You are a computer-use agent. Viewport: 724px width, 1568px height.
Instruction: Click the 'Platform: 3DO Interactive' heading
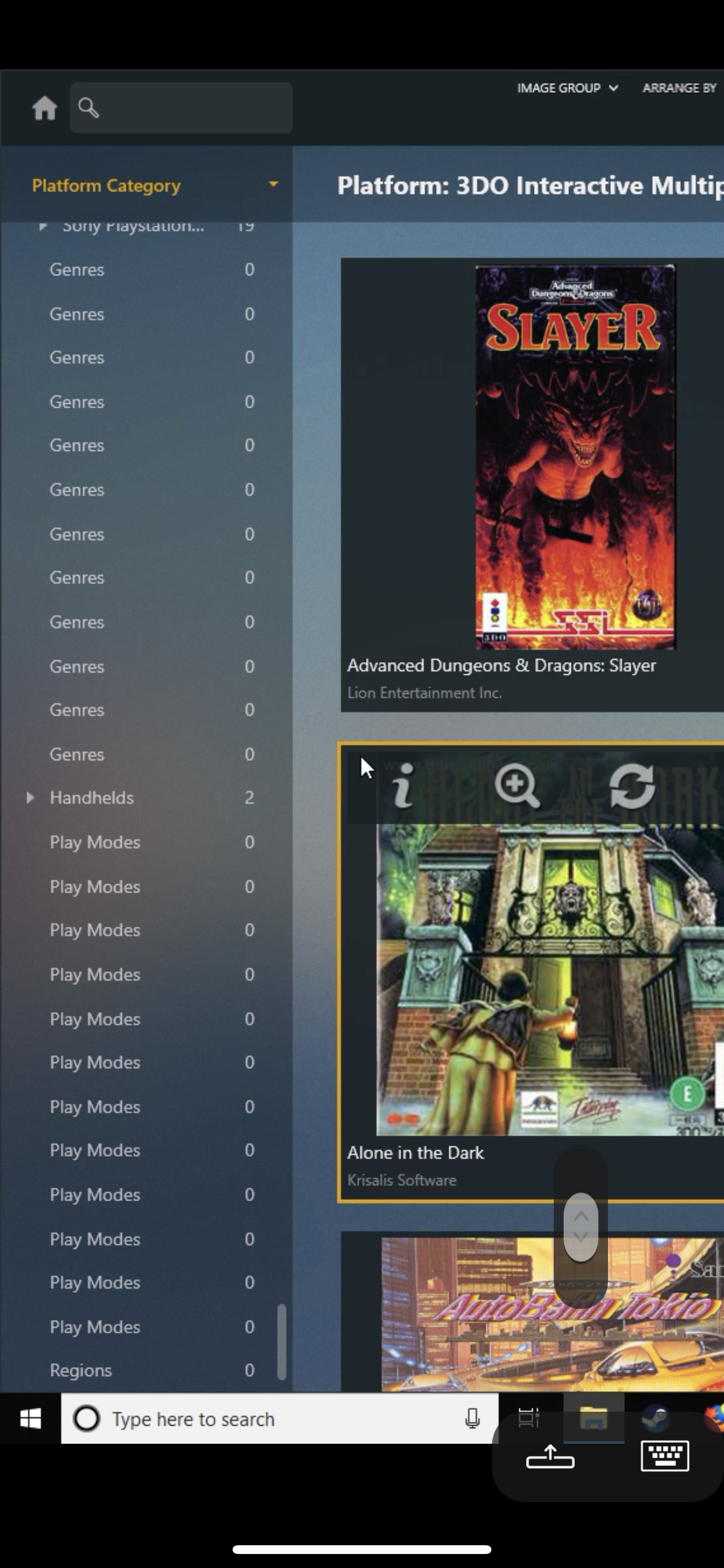(x=530, y=185)
